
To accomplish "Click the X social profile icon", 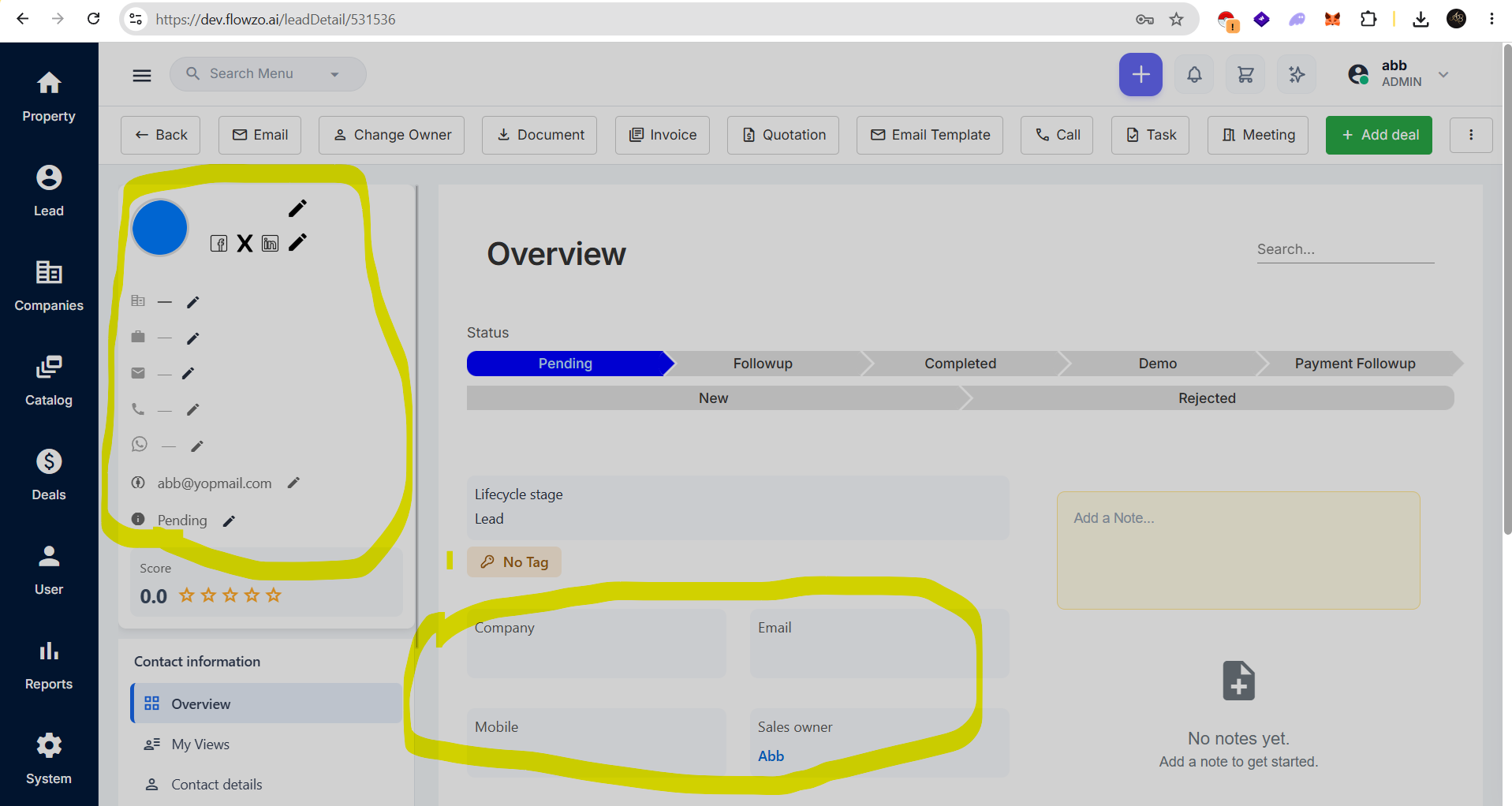I will [245, 244].
